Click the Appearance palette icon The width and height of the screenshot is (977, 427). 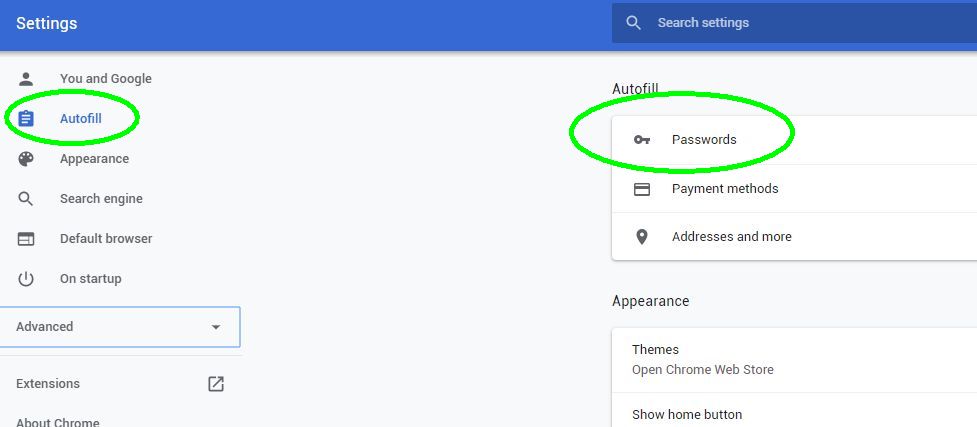coord(26,158)
